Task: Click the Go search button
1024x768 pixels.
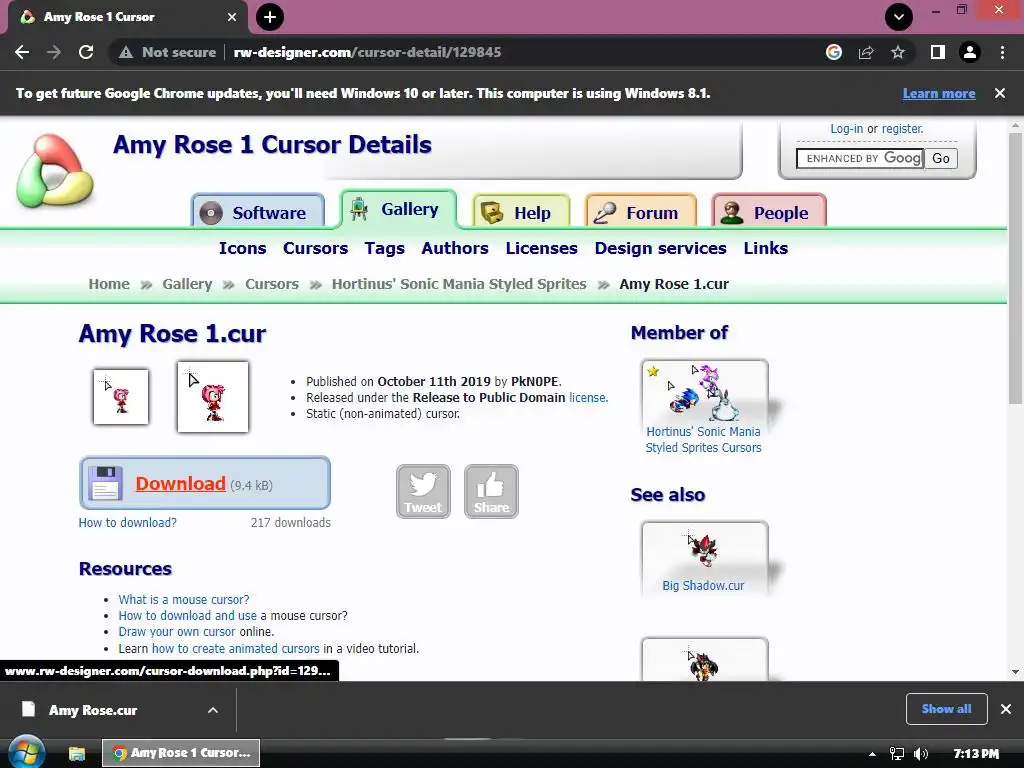Action: point(940,158)
